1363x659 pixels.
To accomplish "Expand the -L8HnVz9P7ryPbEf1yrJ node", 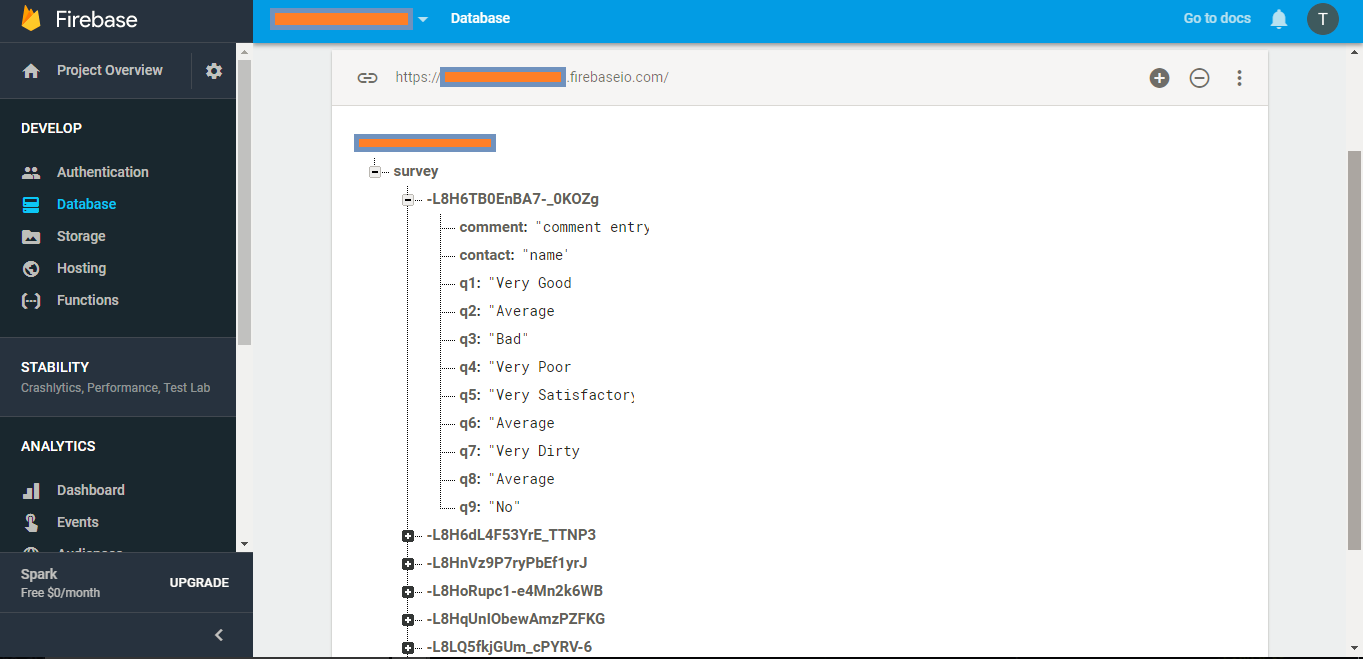I will tap(408, 564).
